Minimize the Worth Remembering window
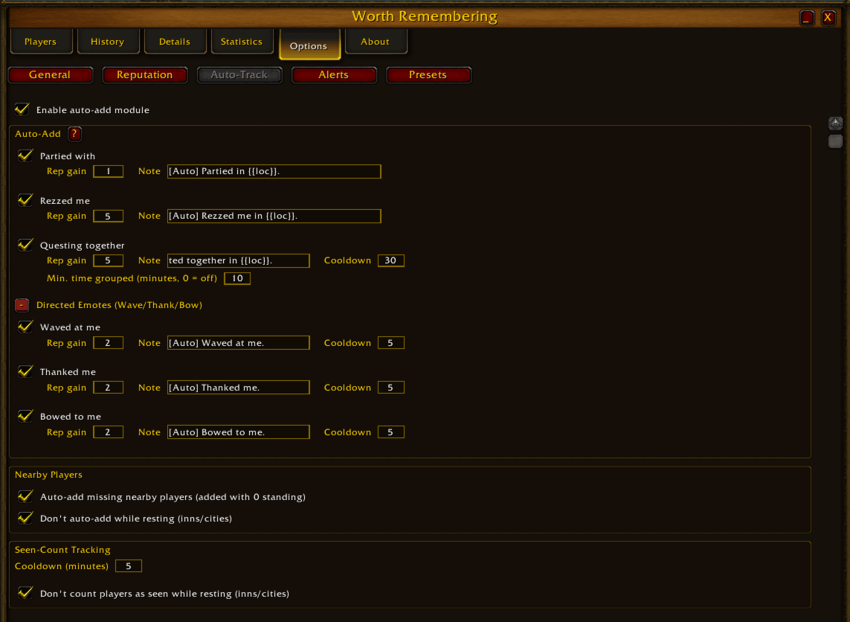This screenshot has width=850, height=622. 807,18
